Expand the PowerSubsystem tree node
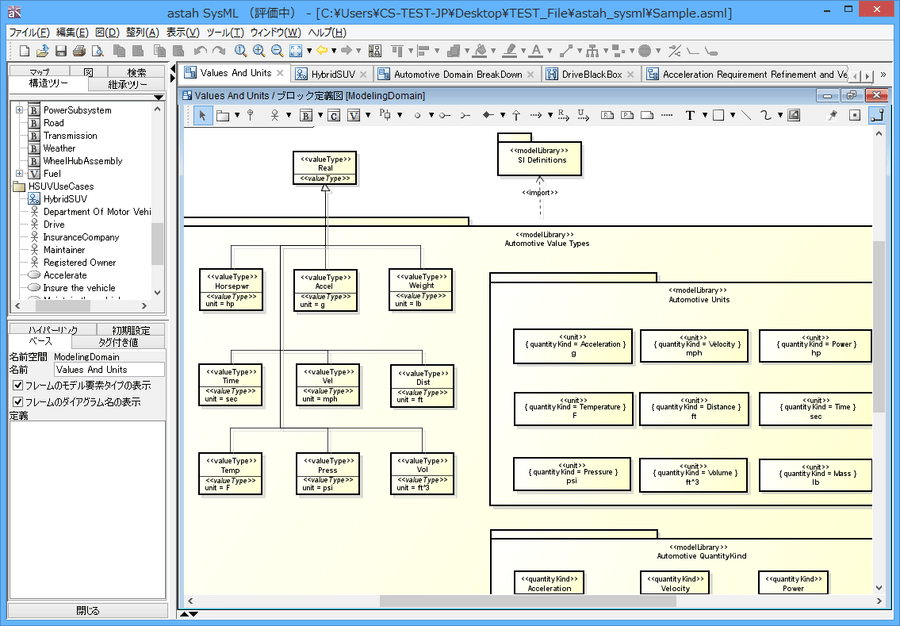Screen dimensions: 900x626 coord(20,110)
